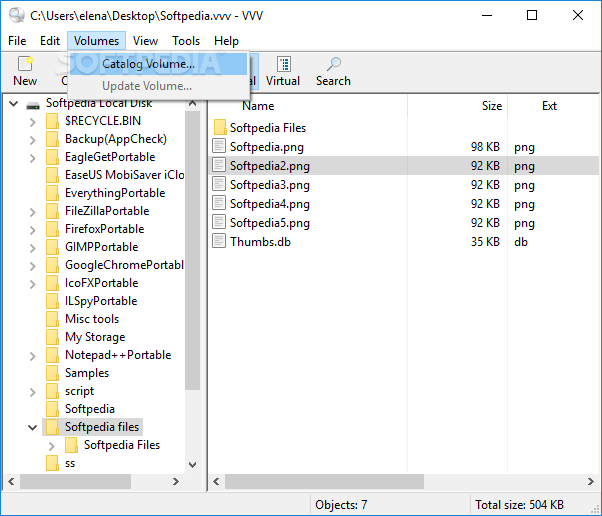Screen dimensions: 602x516
Task: Click file icon of Softpedia3.png
Action: (x=219, y=184)
